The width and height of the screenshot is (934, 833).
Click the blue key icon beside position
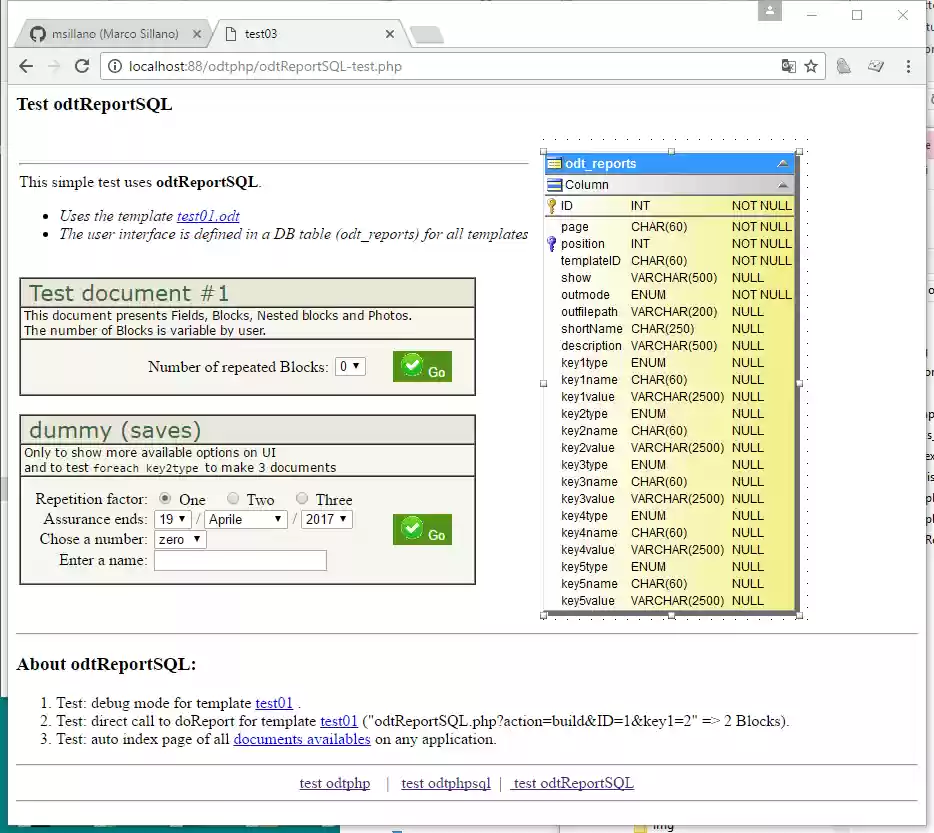click(553, 243)
